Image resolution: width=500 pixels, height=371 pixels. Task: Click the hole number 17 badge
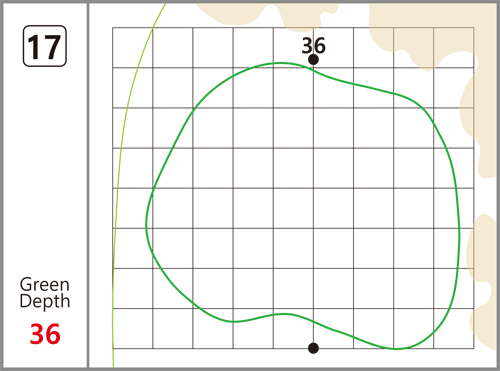[45, 46]
